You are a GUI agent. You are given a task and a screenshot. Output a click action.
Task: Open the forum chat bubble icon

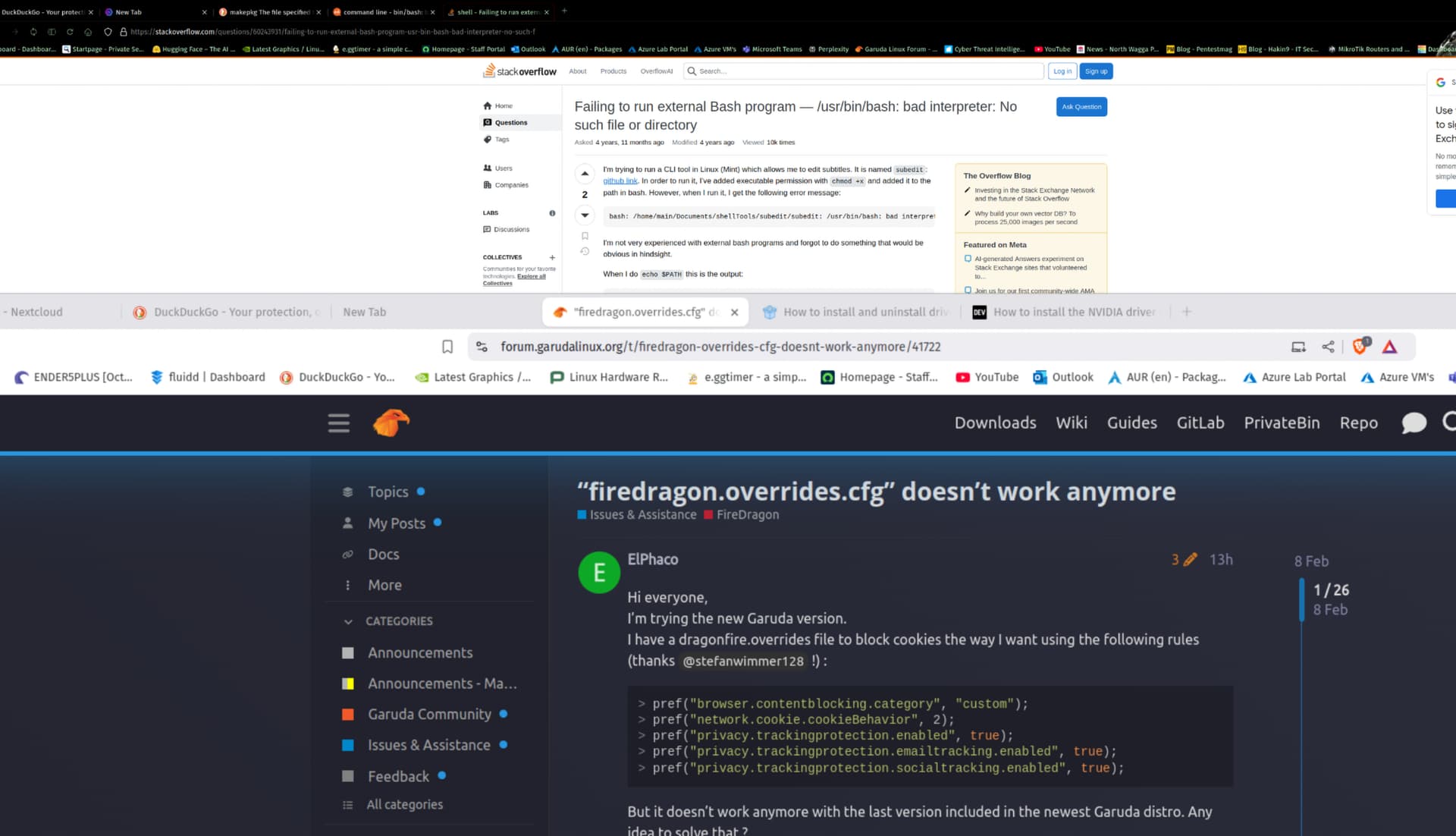[1414, 423]
